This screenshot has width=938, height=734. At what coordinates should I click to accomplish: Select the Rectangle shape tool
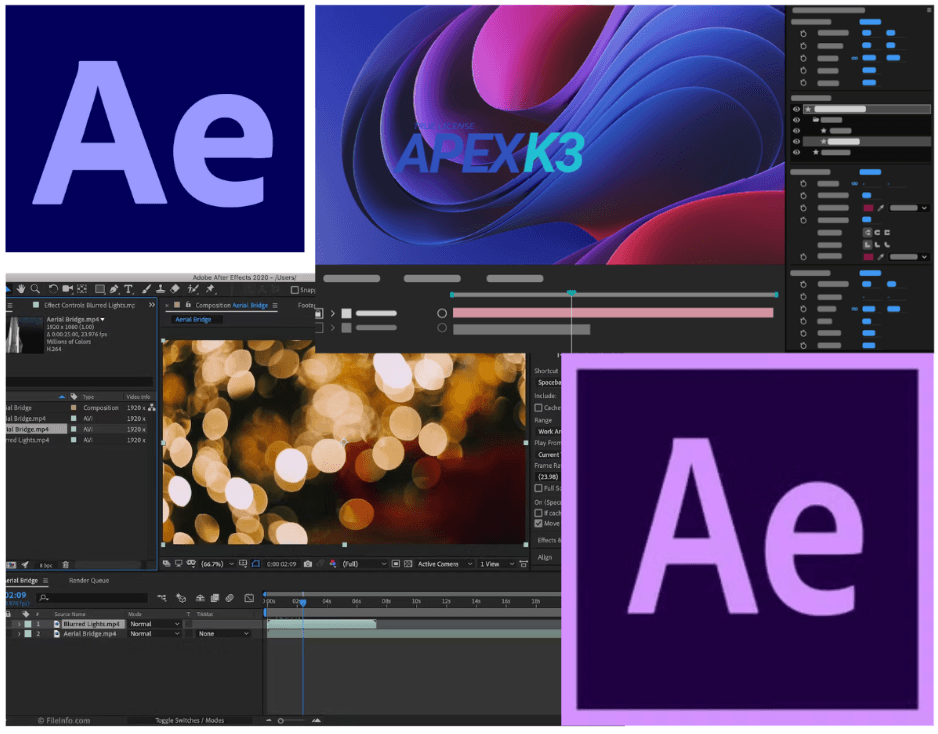click(x=100, y=289)
